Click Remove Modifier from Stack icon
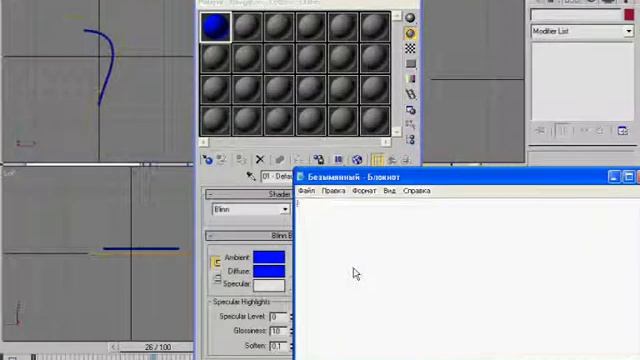 pos(600,131)
